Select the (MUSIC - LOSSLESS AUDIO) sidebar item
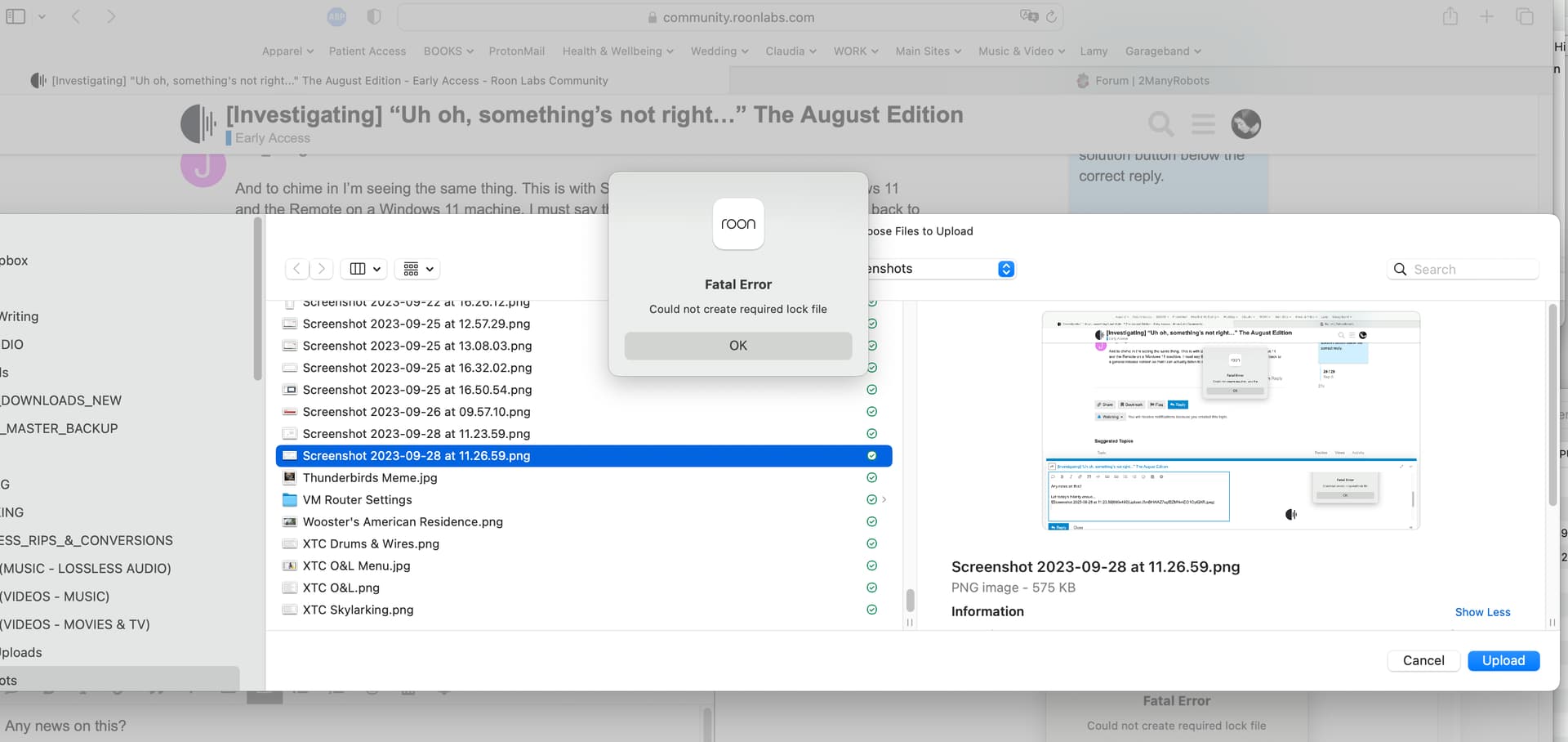The image size is (1568, 742). (x=86, y=569)
